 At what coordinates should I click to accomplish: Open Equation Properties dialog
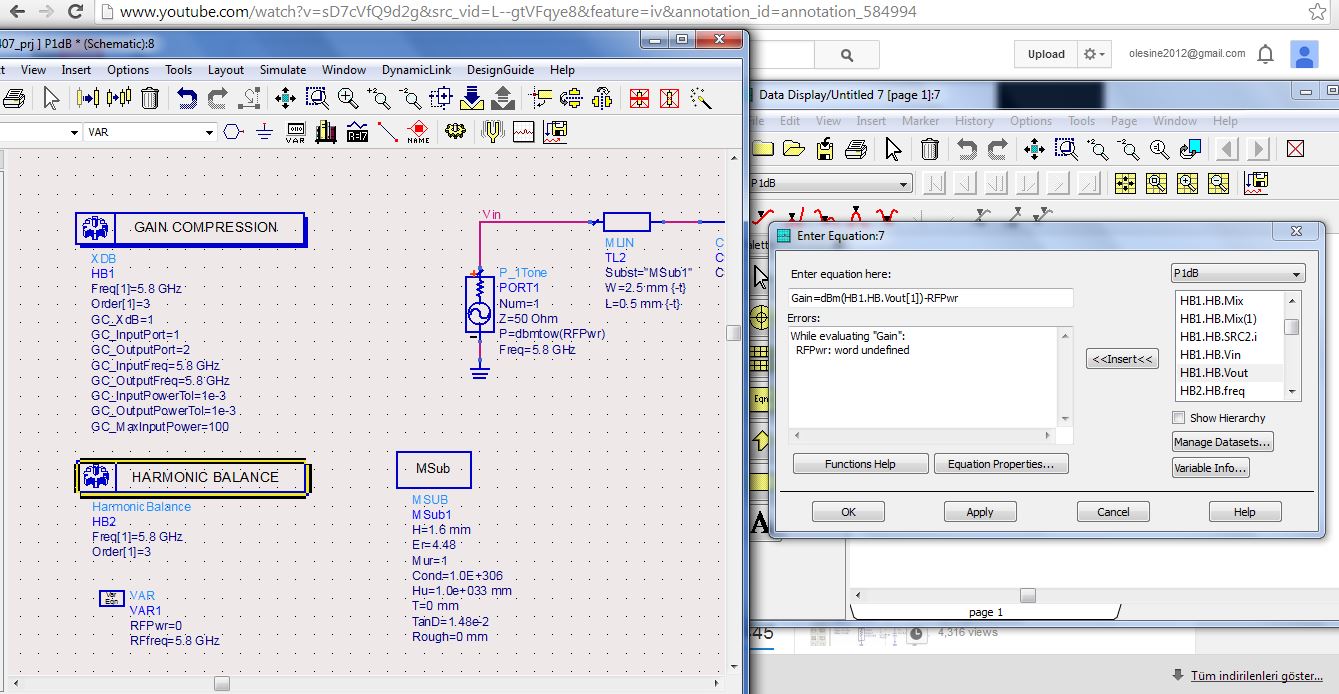coord(1001,464)
